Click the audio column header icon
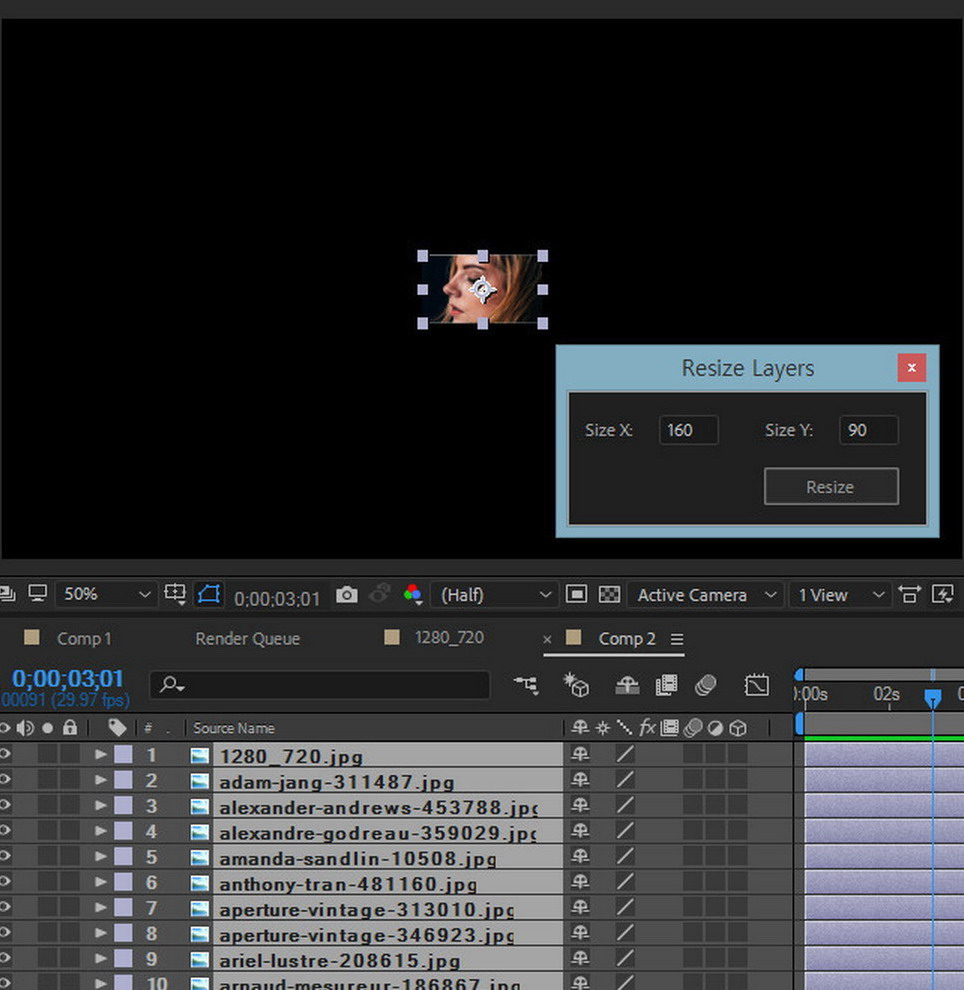Screen dimensions: 964x990 tap(25, 728)
